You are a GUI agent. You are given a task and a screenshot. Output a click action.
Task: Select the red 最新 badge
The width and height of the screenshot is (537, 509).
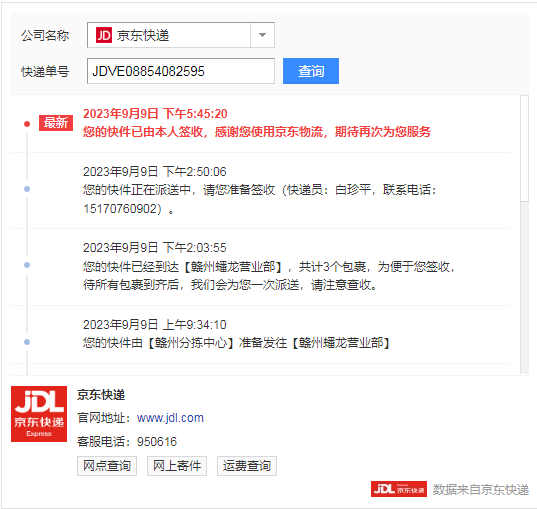click(x=56, y=123)
